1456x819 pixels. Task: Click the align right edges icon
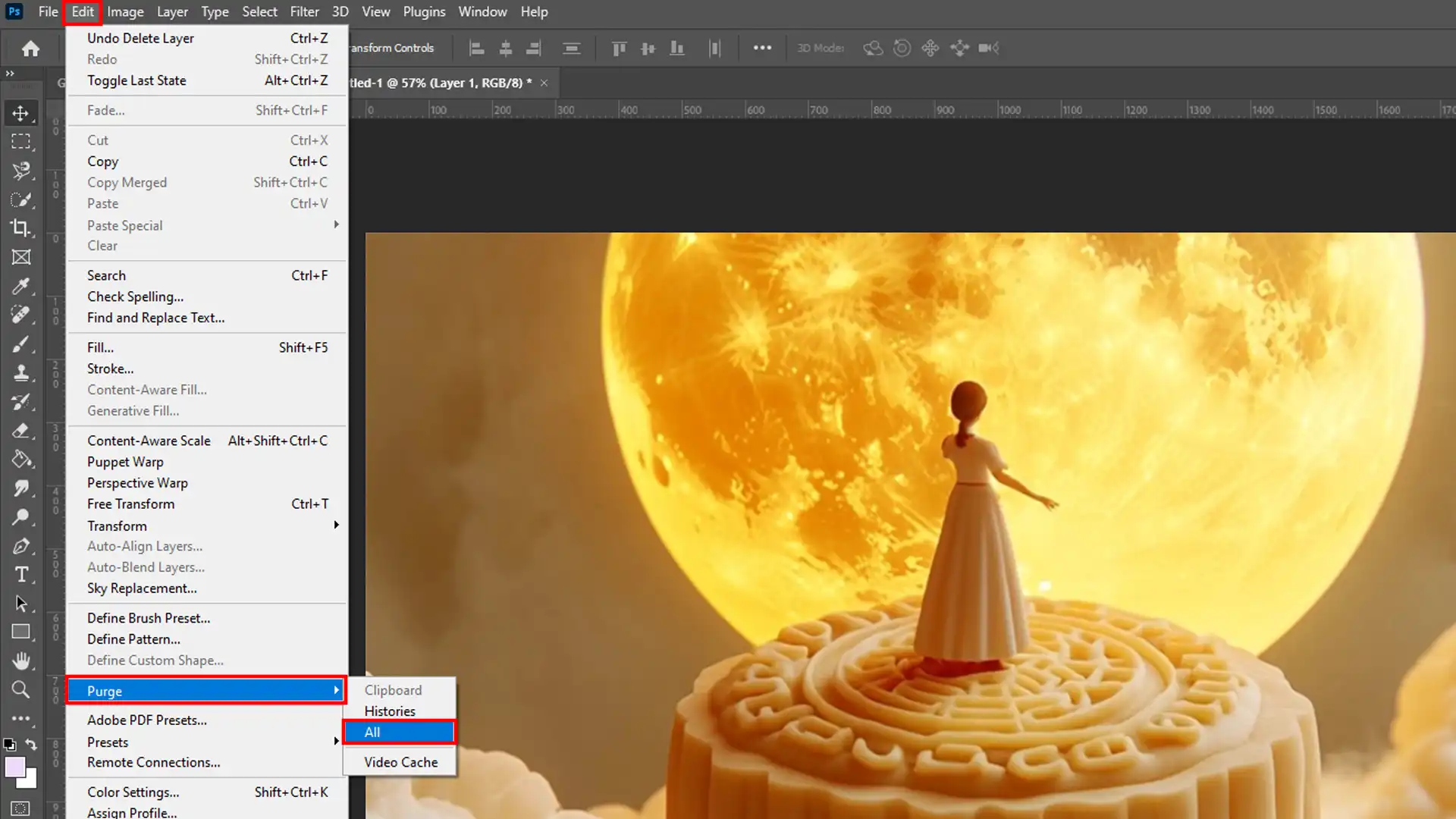tap(534, 49)
